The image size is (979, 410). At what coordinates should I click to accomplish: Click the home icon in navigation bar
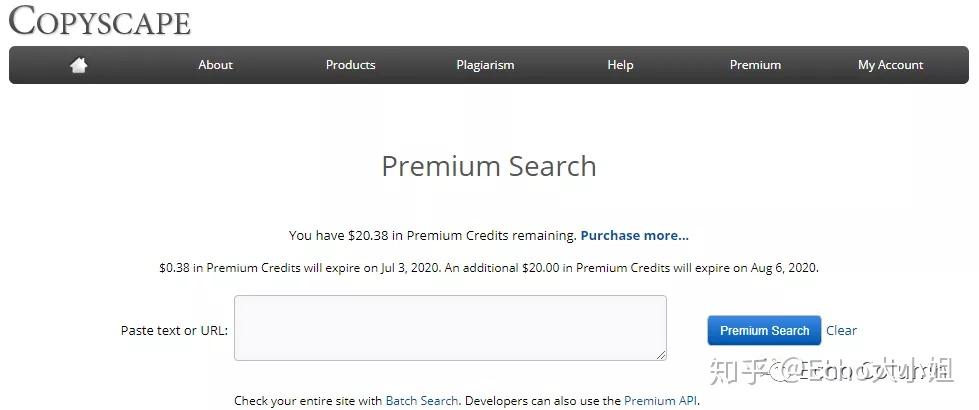[x=79, y=65]
